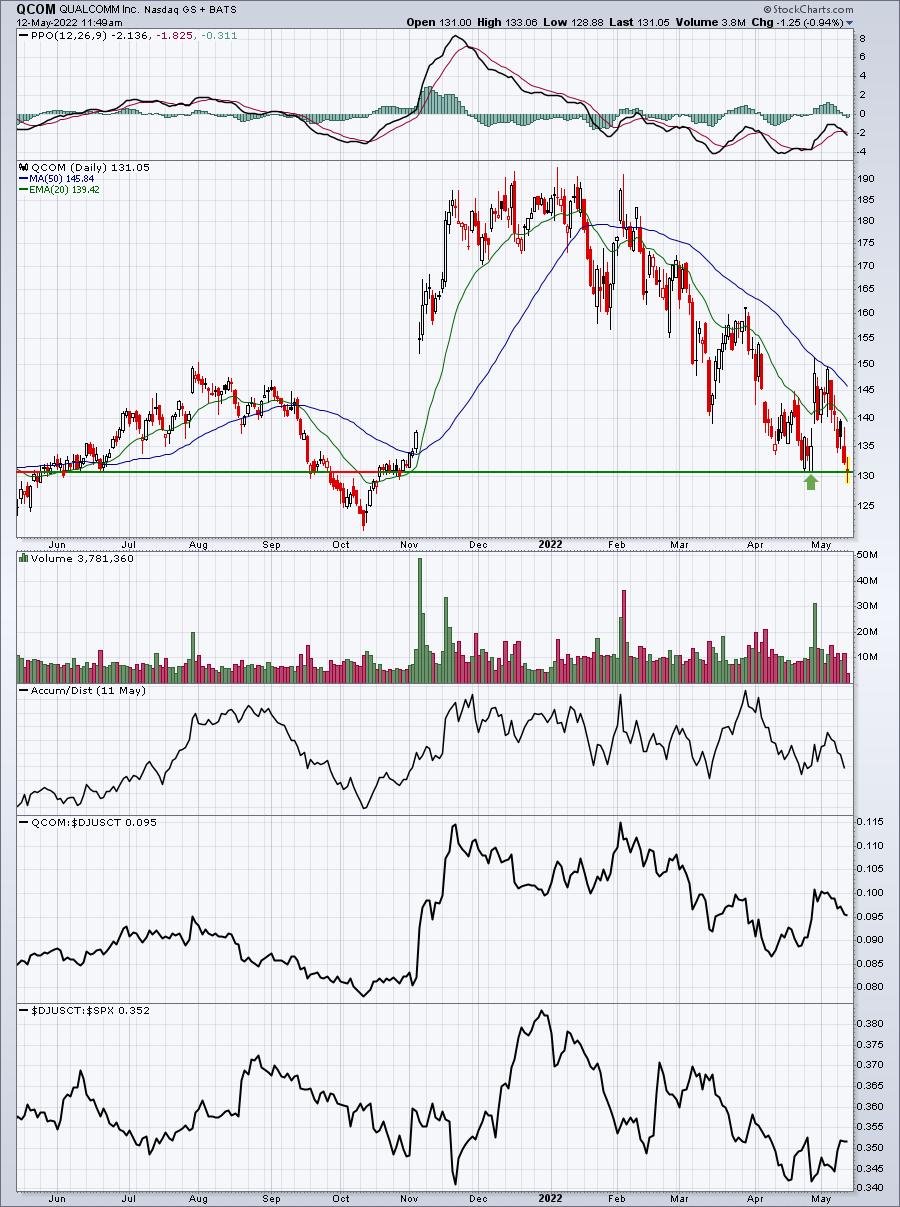Click the 2022 year marker on price axis
The height and width of the screenshot is (1207, 900).
pos(550,544)
